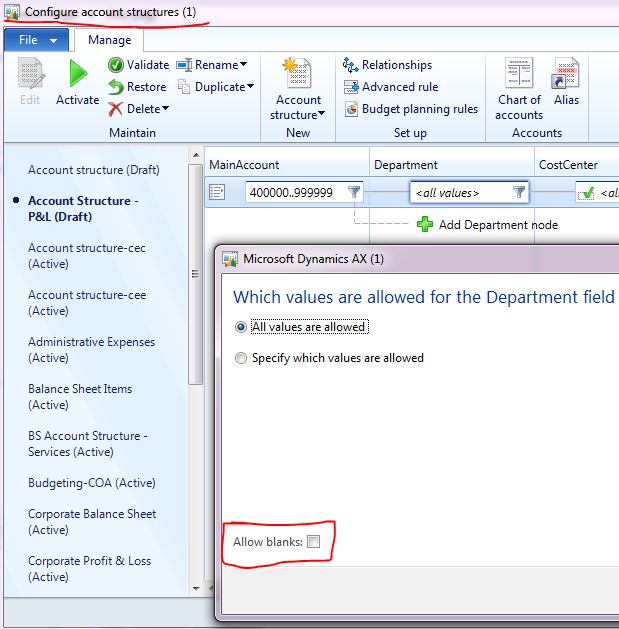Click the Advanced rule button
619x629 pixels.
point(391,87)
